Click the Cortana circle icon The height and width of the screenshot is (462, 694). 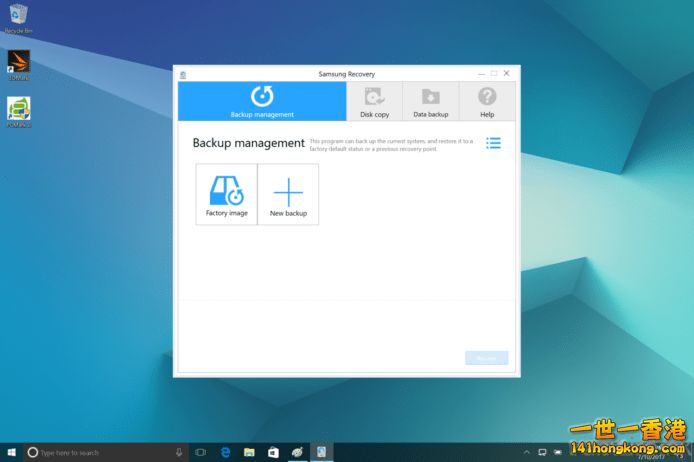tap(33, 452)
